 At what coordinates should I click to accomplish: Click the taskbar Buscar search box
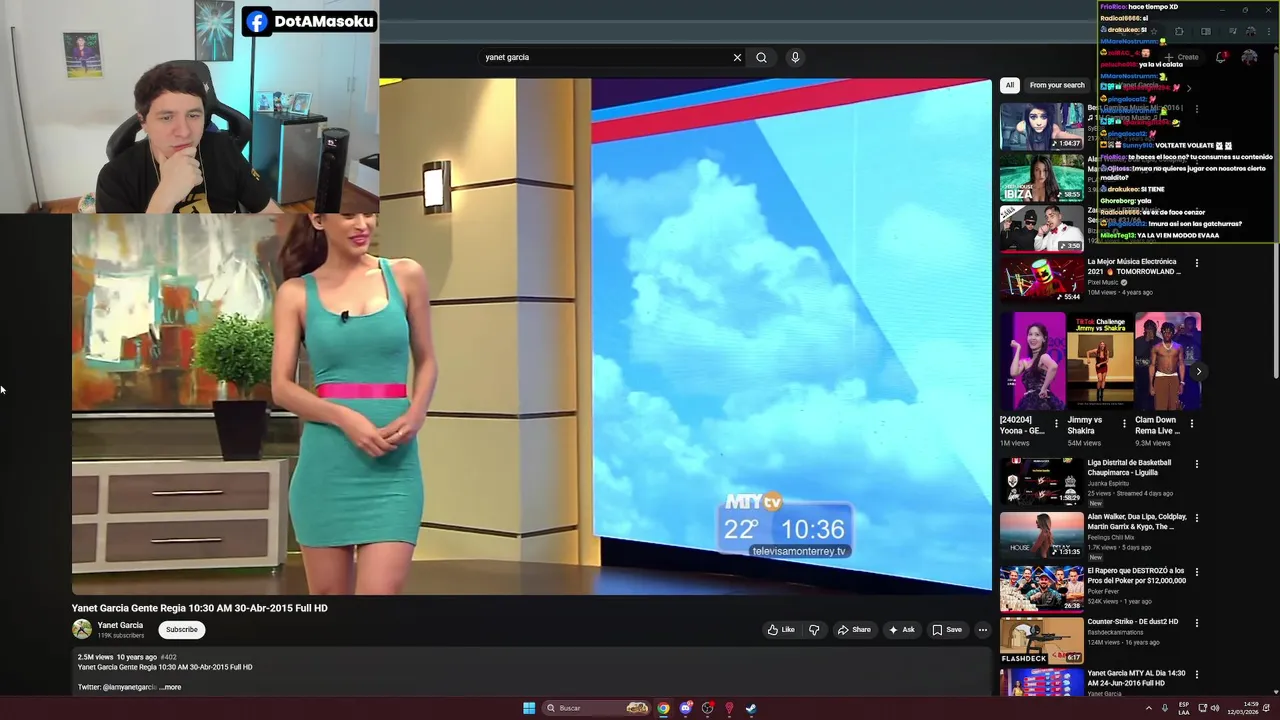pos(597,708)
